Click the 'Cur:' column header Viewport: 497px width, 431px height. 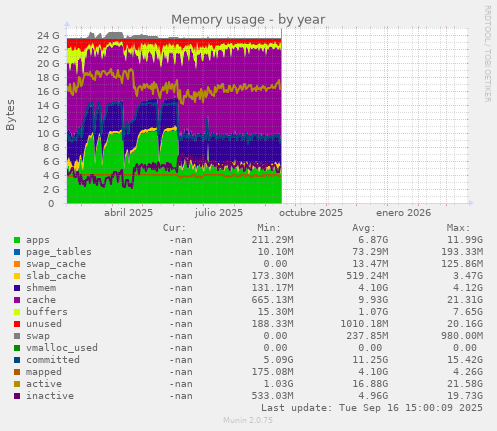click(x=174, y=228)
